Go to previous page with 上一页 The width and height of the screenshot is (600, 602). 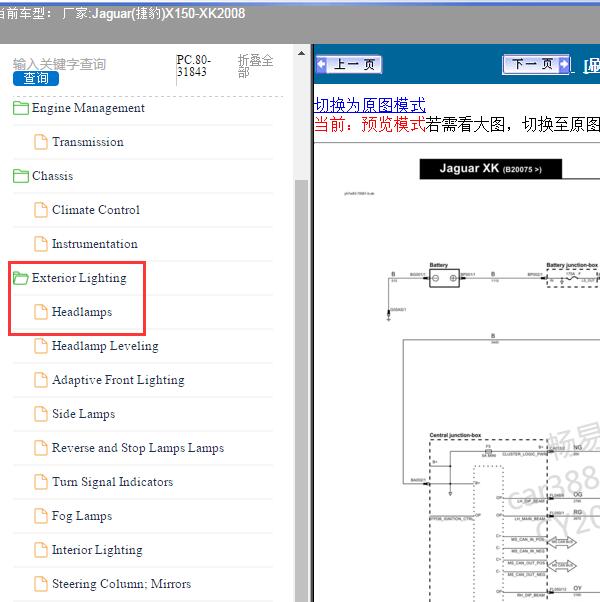[x=349, y=64]
